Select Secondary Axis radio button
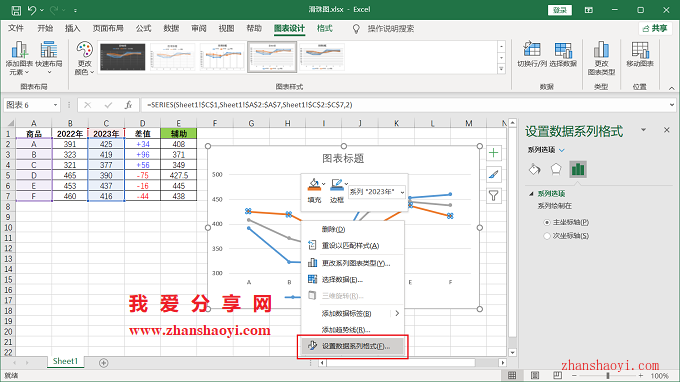680x382 pixels. pyautogui.click(x=547, y=236)
